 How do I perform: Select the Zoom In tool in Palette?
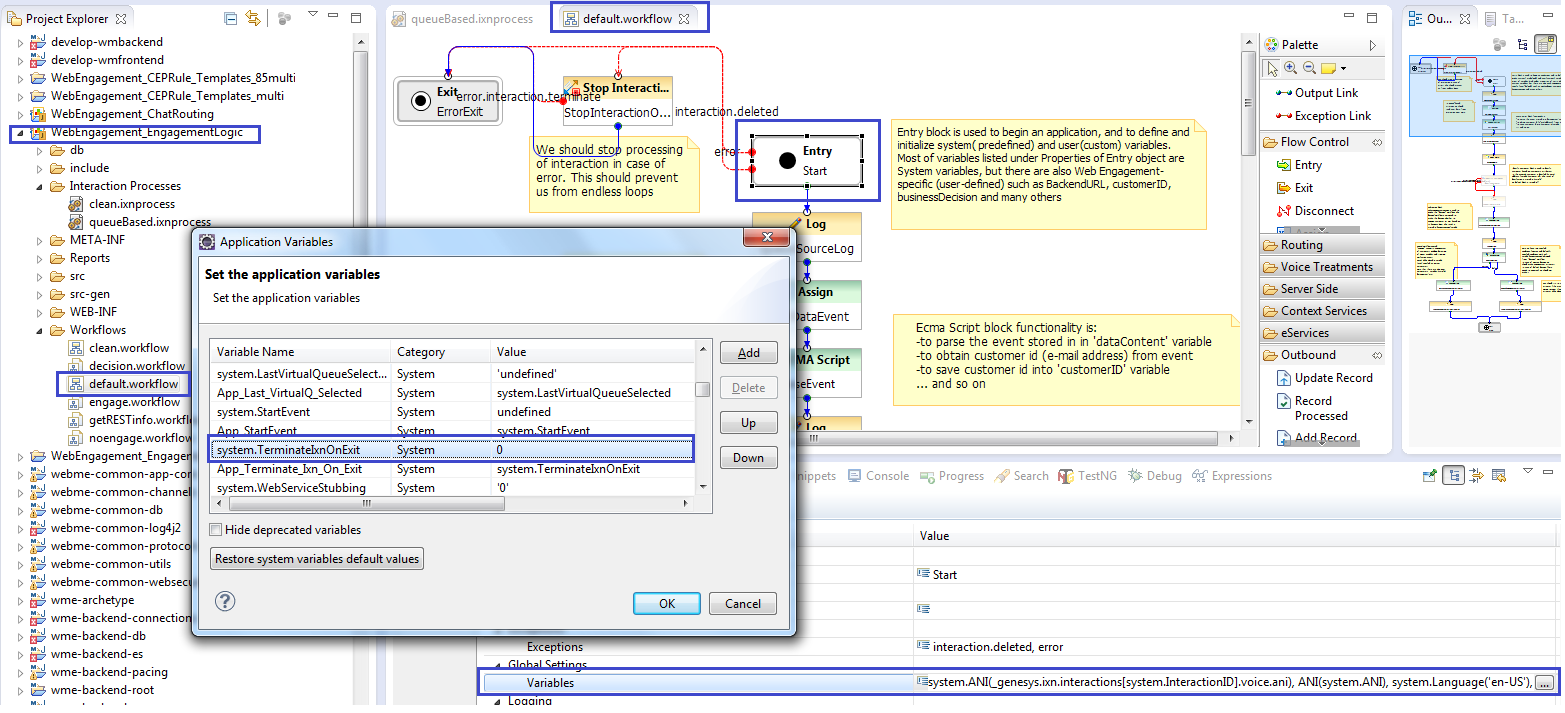coord(1290,68)
